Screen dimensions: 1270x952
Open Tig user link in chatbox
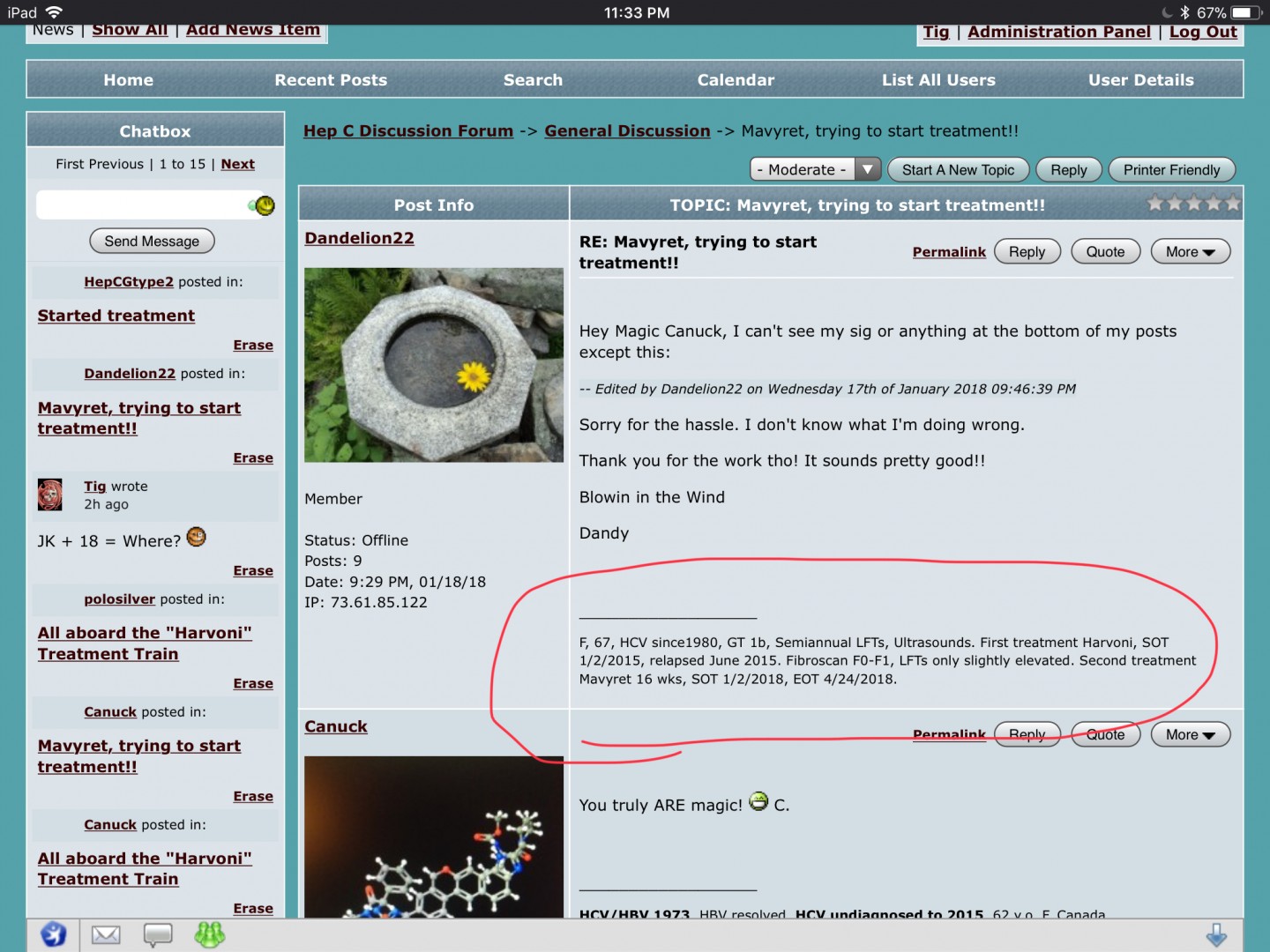[x=94, y=487]
